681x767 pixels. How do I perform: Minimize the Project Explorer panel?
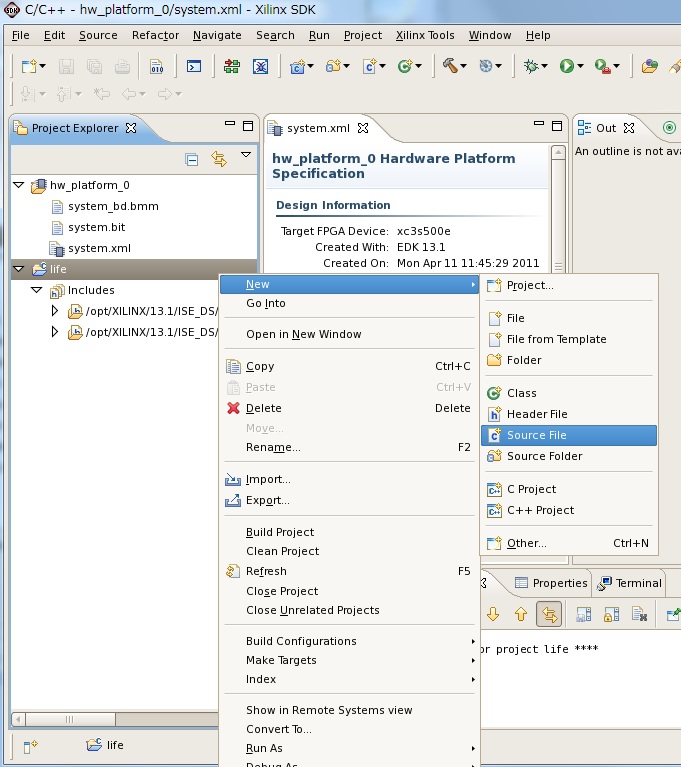[229, 124]
